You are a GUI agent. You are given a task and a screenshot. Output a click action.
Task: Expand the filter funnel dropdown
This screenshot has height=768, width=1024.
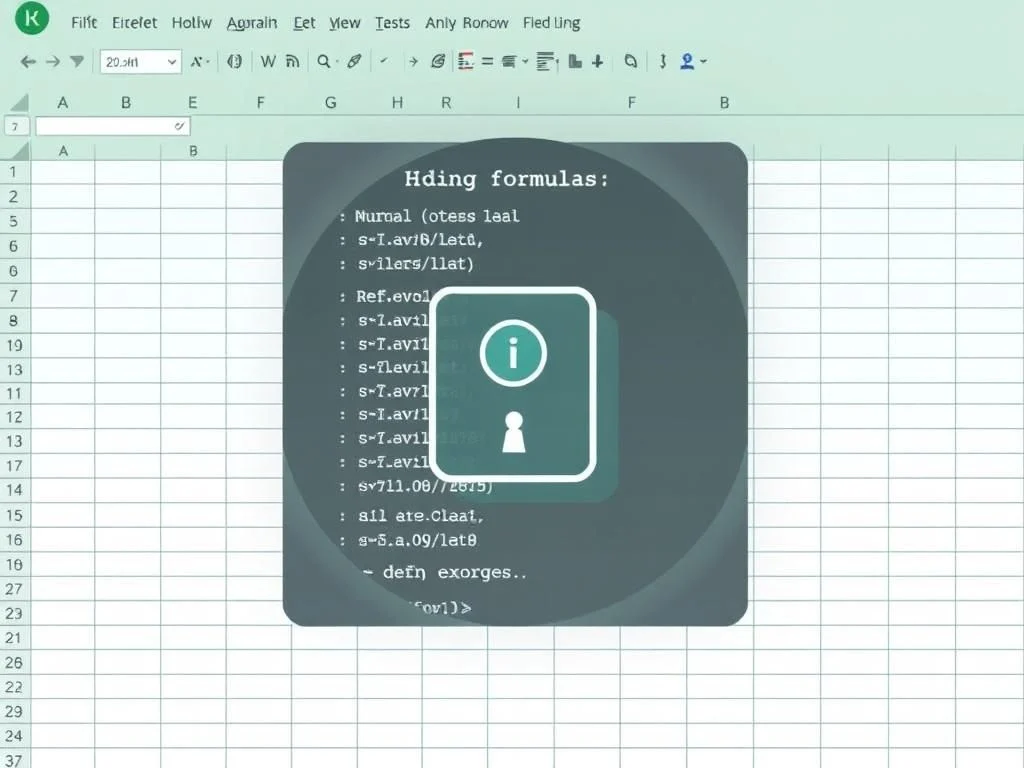coord(77,61)
